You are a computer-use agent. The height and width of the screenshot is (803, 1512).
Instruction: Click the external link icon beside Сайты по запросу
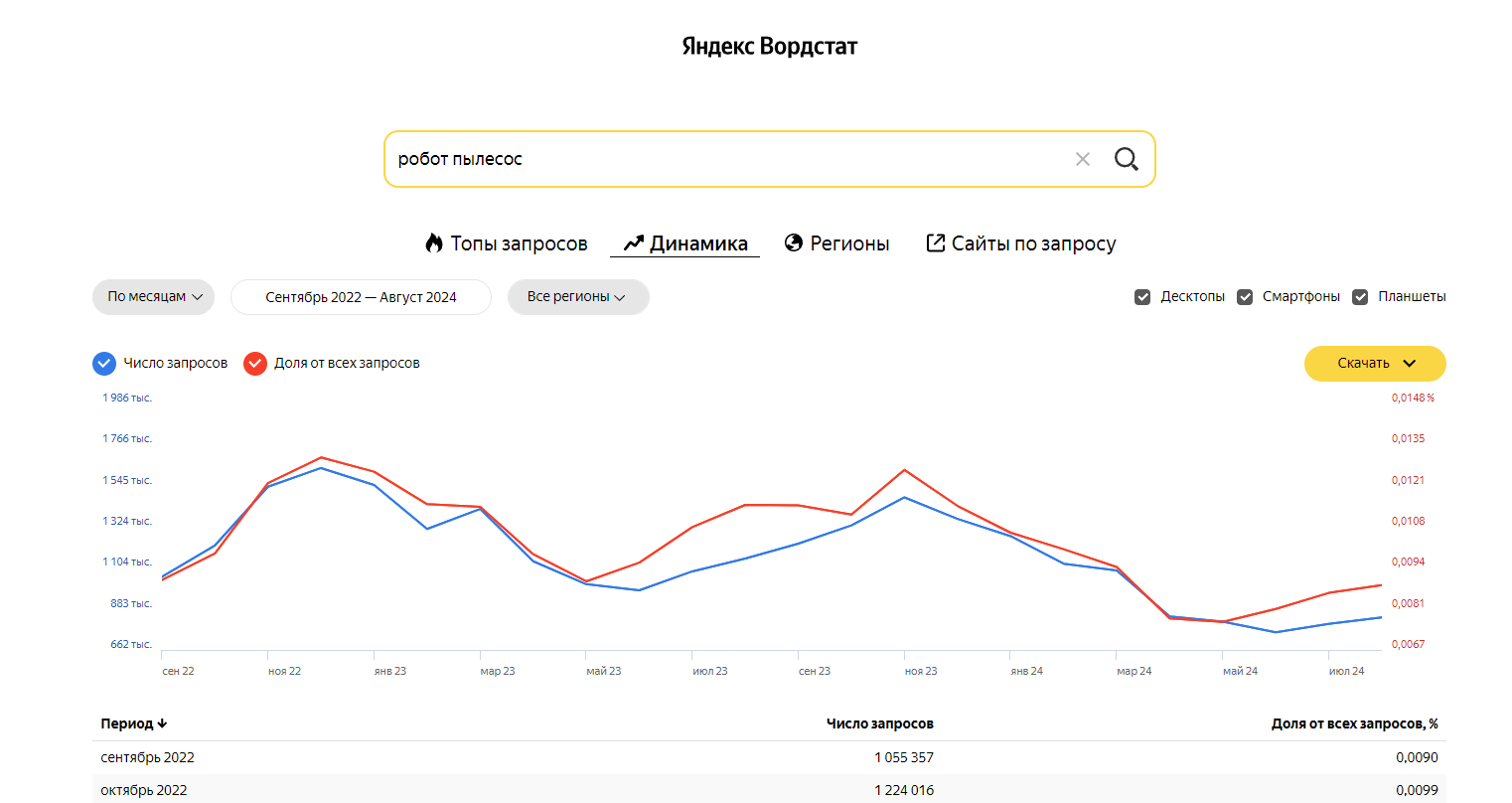935,242
